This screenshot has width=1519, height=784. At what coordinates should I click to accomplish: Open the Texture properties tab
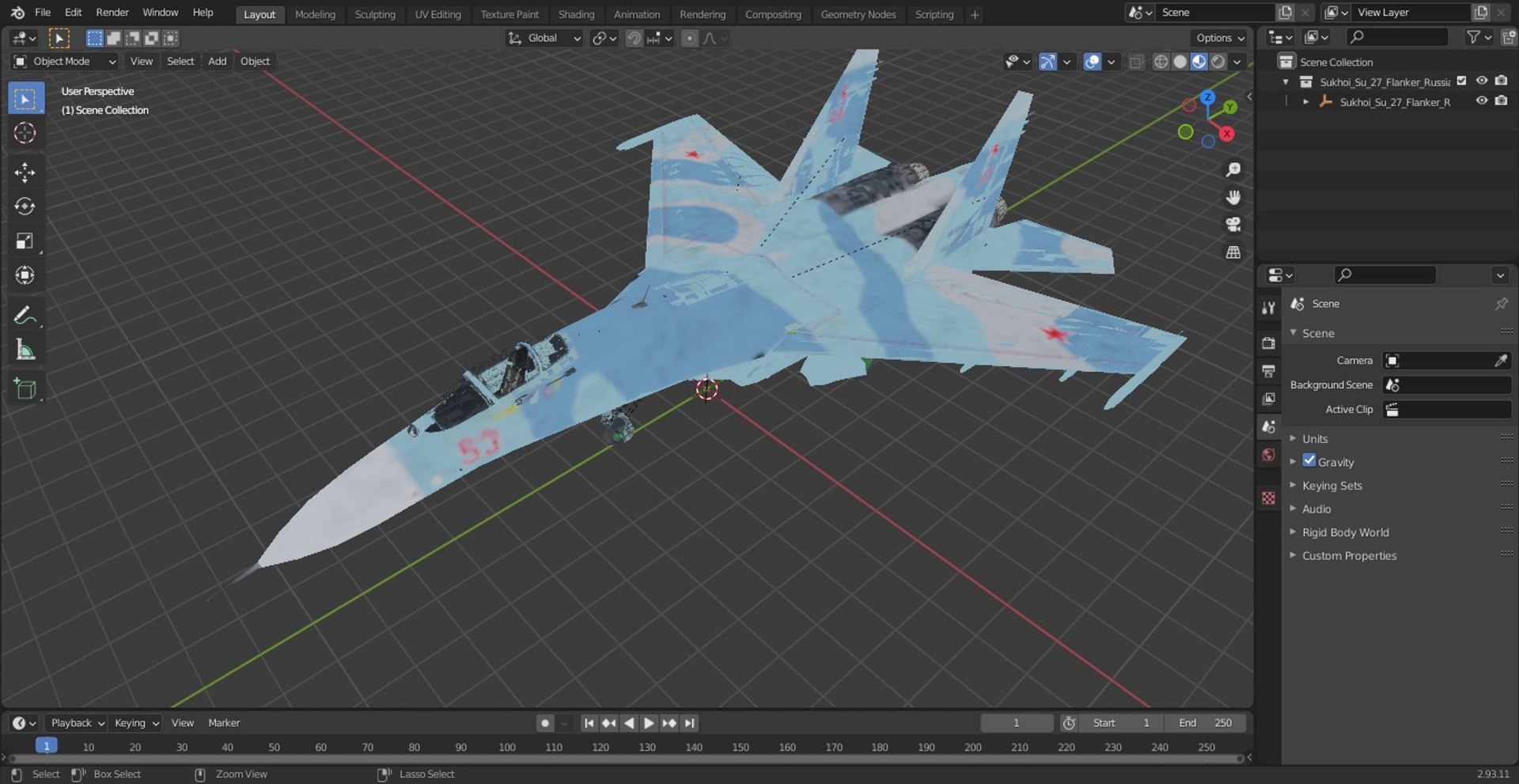tap(1268, 498)
